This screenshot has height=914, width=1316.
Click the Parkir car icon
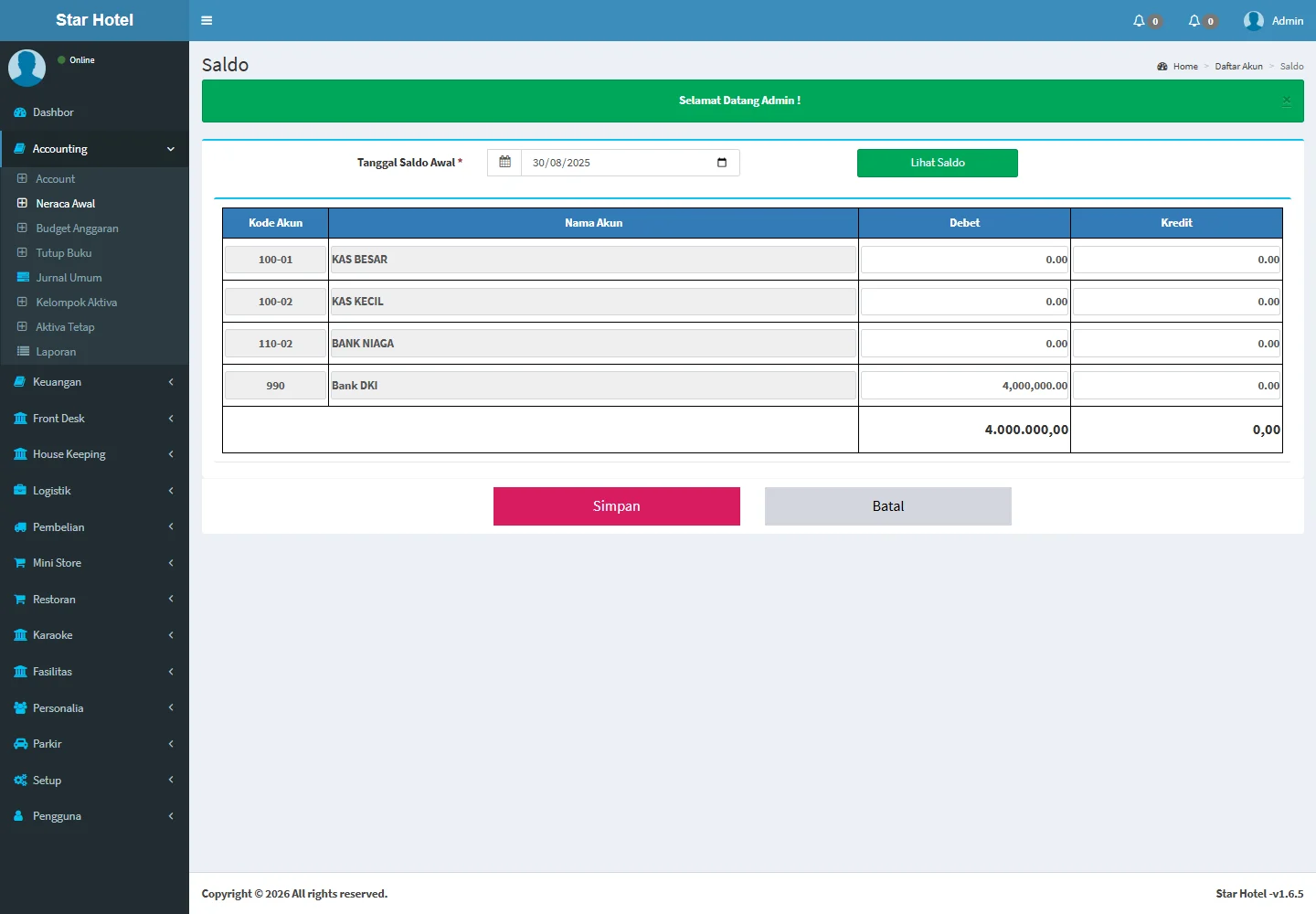tap(20, 744)
